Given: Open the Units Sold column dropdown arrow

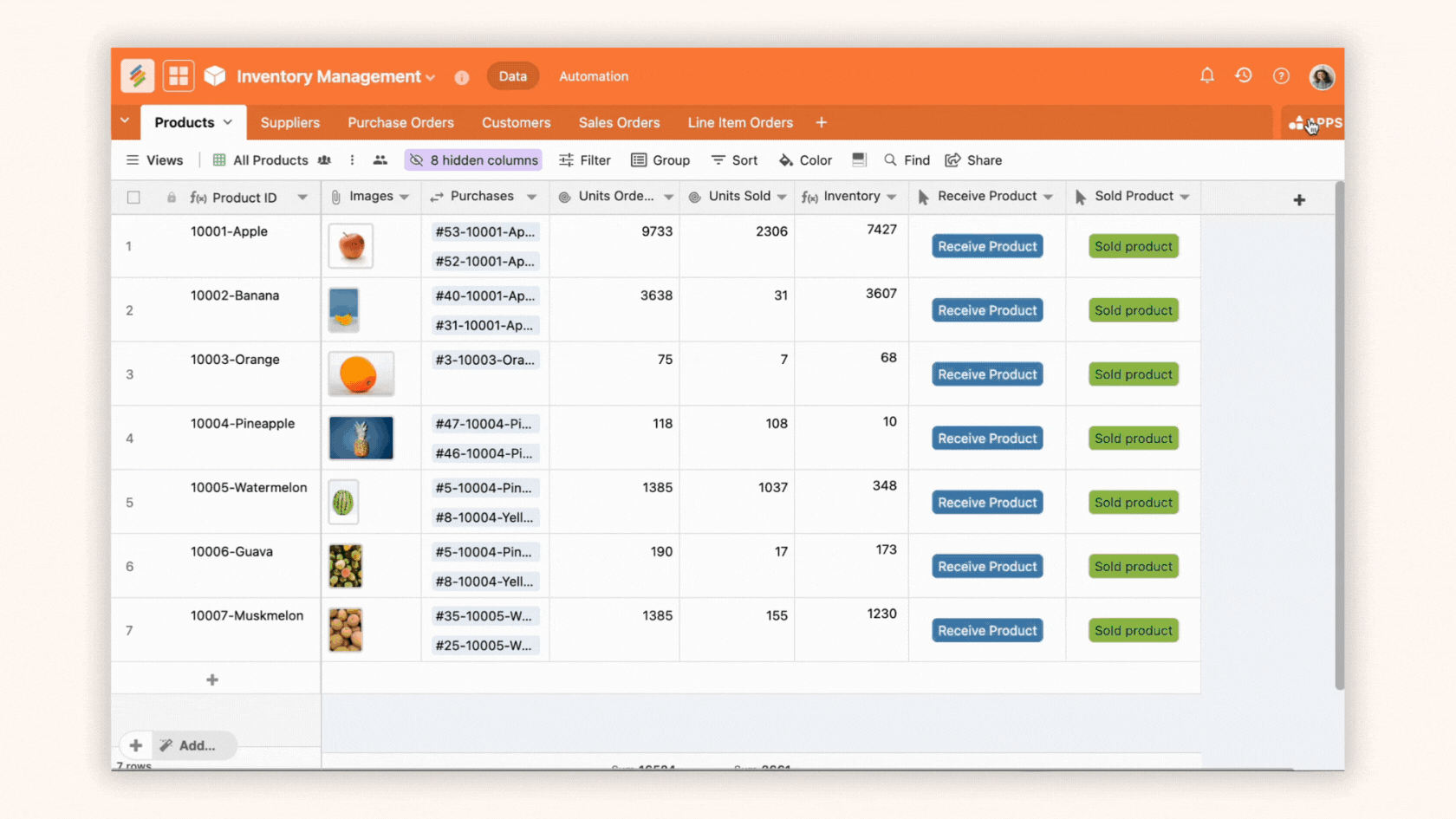Looking at the screenshot, I should point(782,198).
